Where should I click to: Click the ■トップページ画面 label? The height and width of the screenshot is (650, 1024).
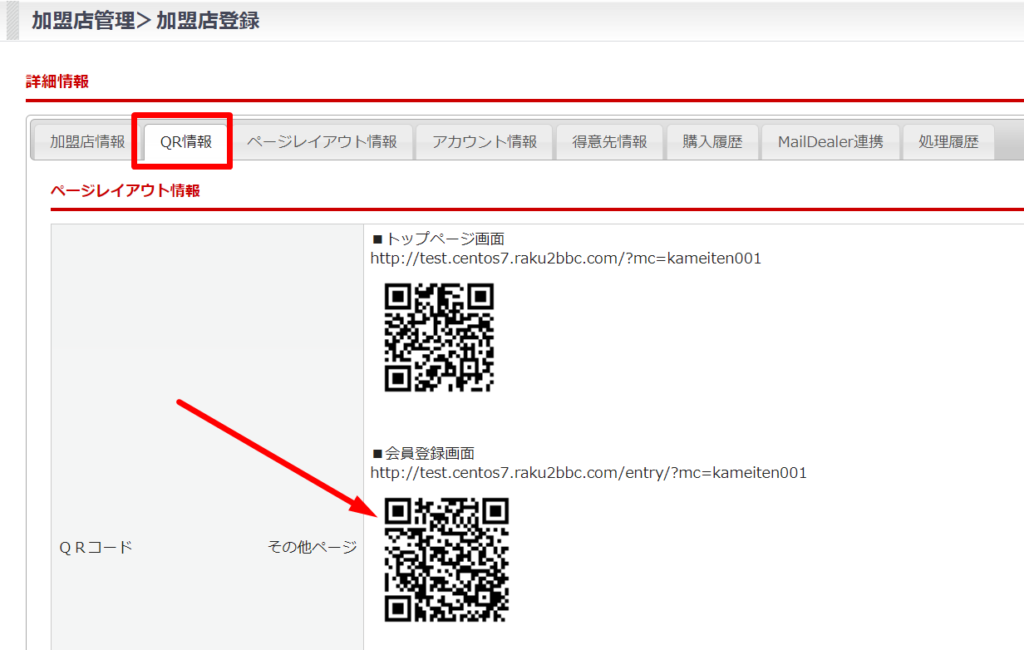point(438,239)
